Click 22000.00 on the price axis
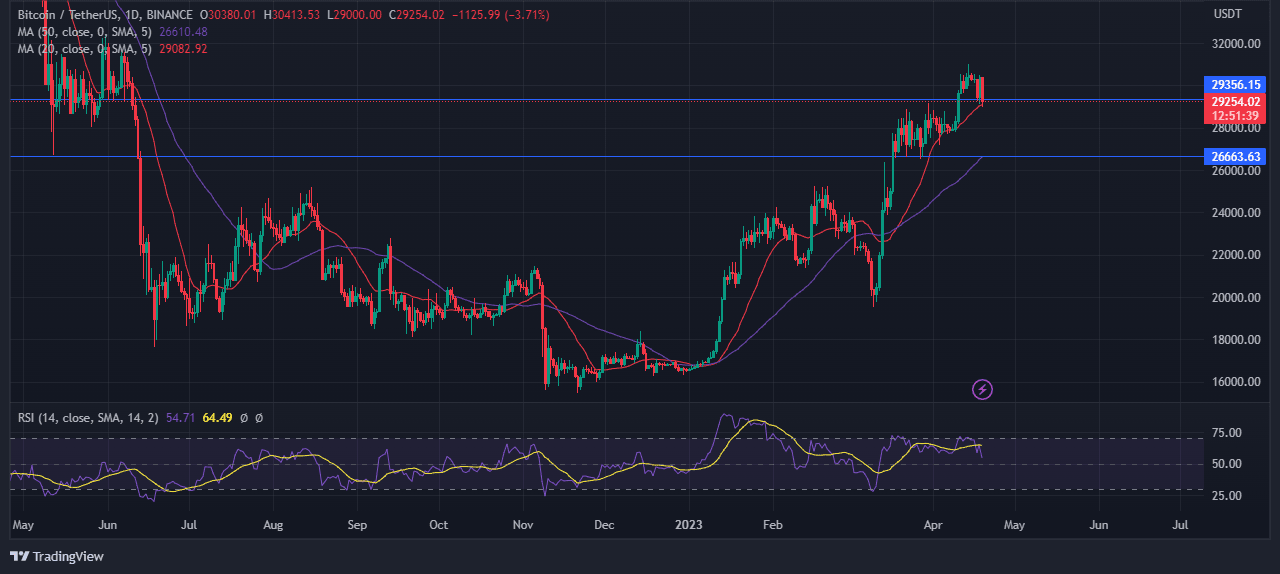 click(x=1235, y=255)
